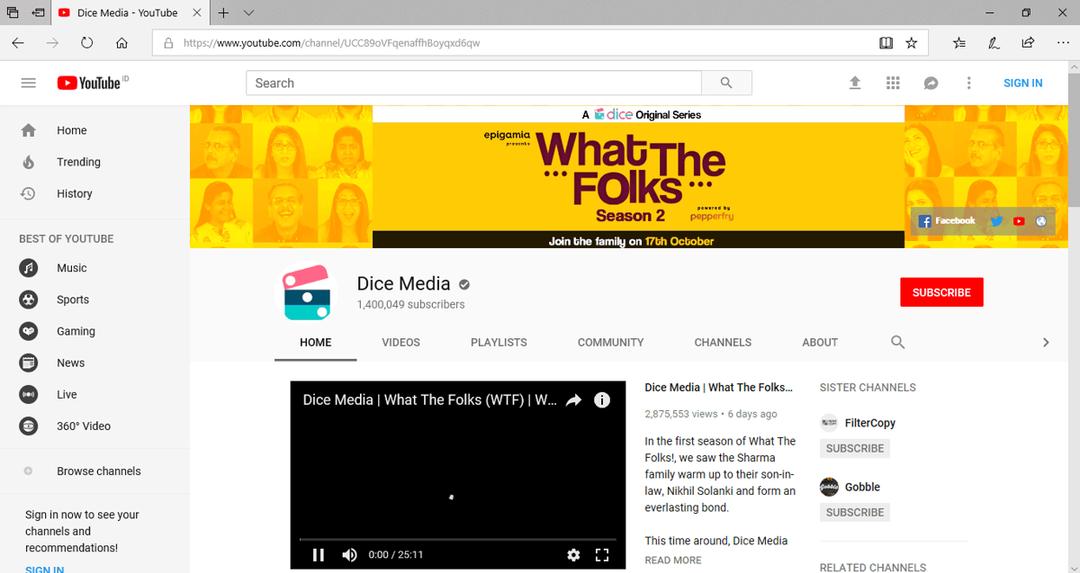This screenshot has height=573, width=1080.
Task: Click the share arrow on video player
Action: pyautogui.click(x=573, y=400)
